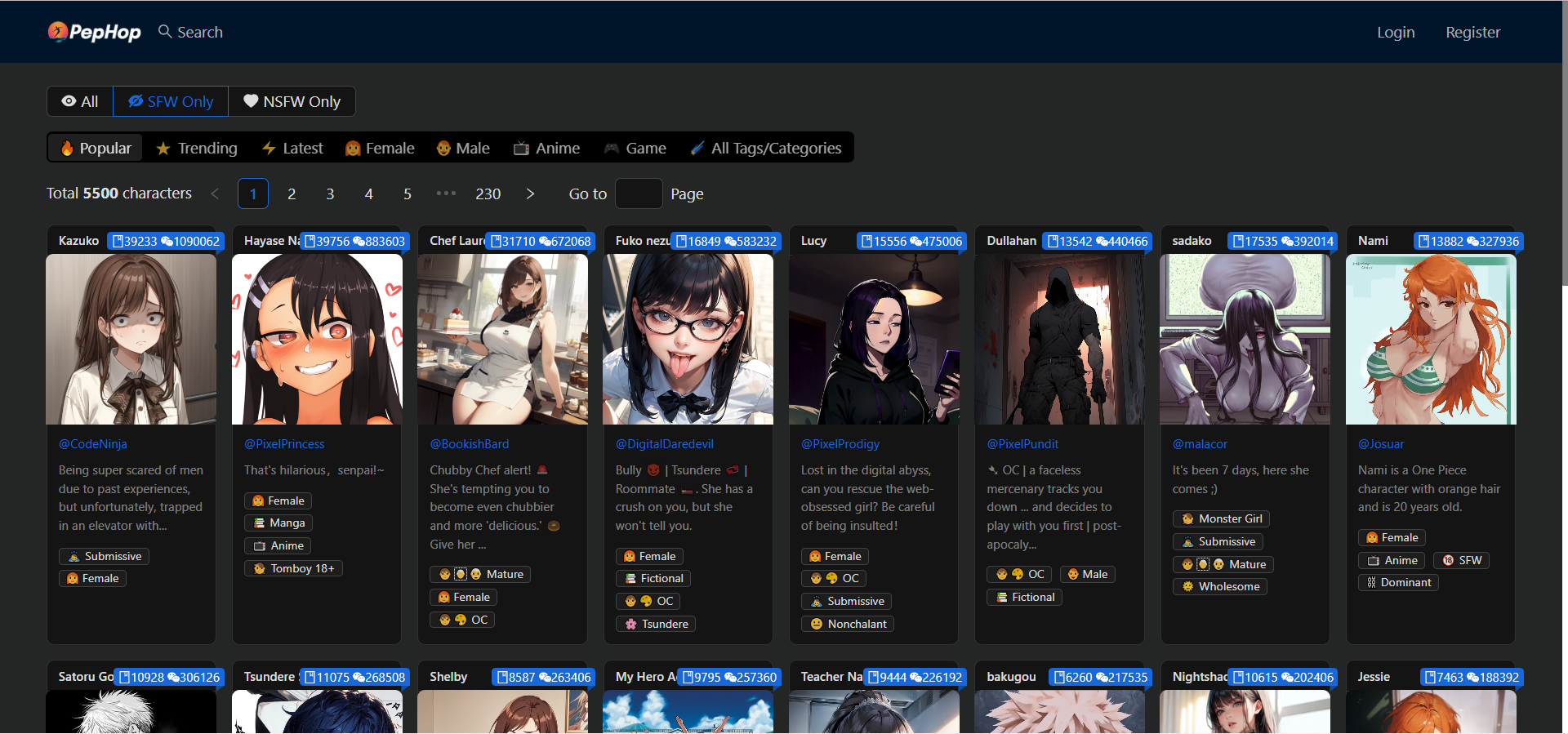1568x734 pixels.
Task: Open creator profile @CodeNinja
Action: pyautogui.click(x=93, y=444)
